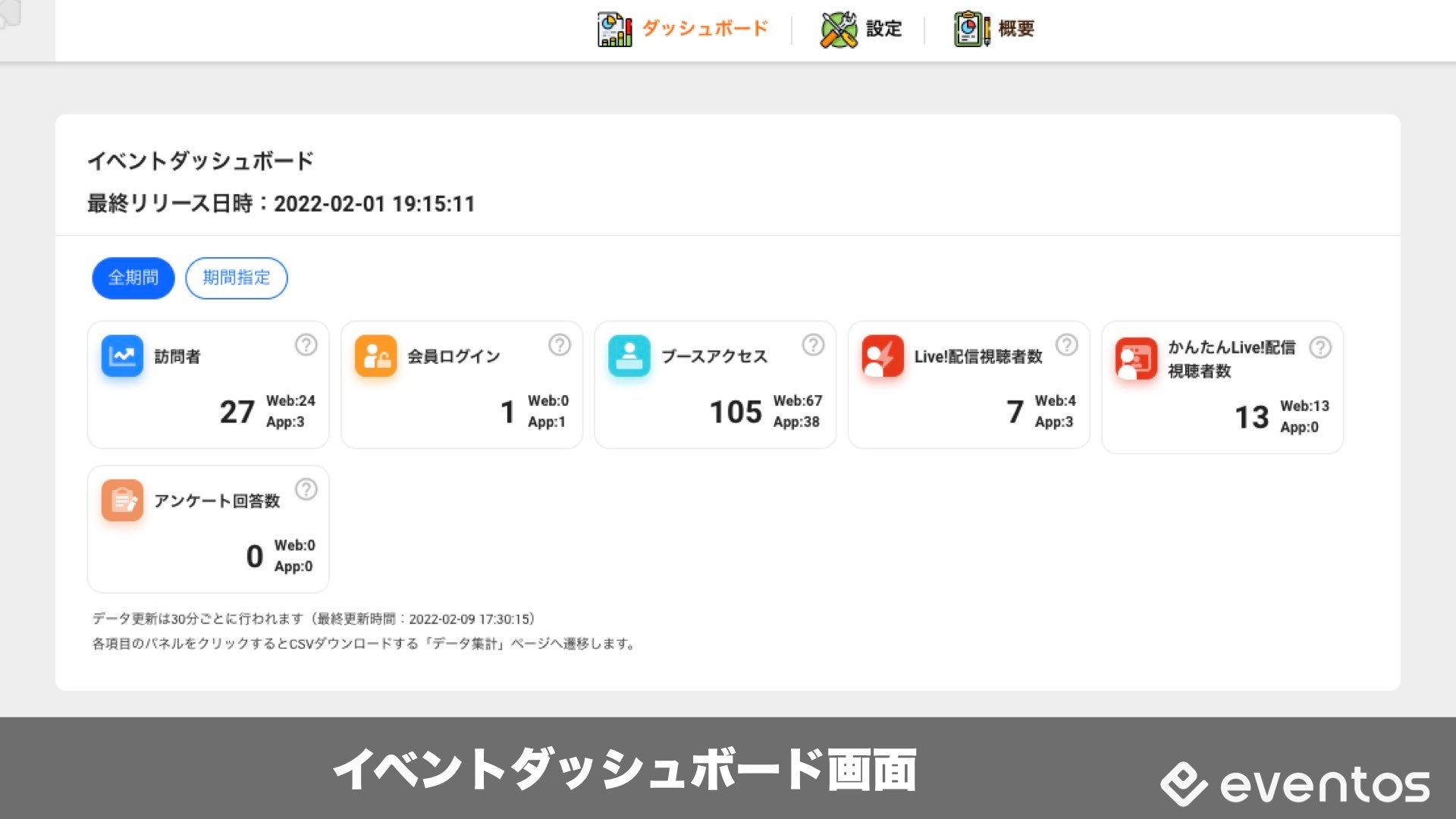This screenshot has width=1456, height=819.
Task: Click the eventos logo in footer
Action: tap(1294, 785)
